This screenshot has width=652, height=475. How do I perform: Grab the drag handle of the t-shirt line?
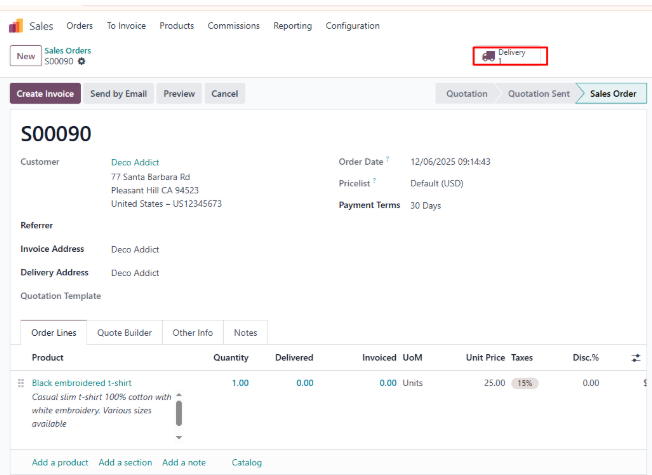20,383
